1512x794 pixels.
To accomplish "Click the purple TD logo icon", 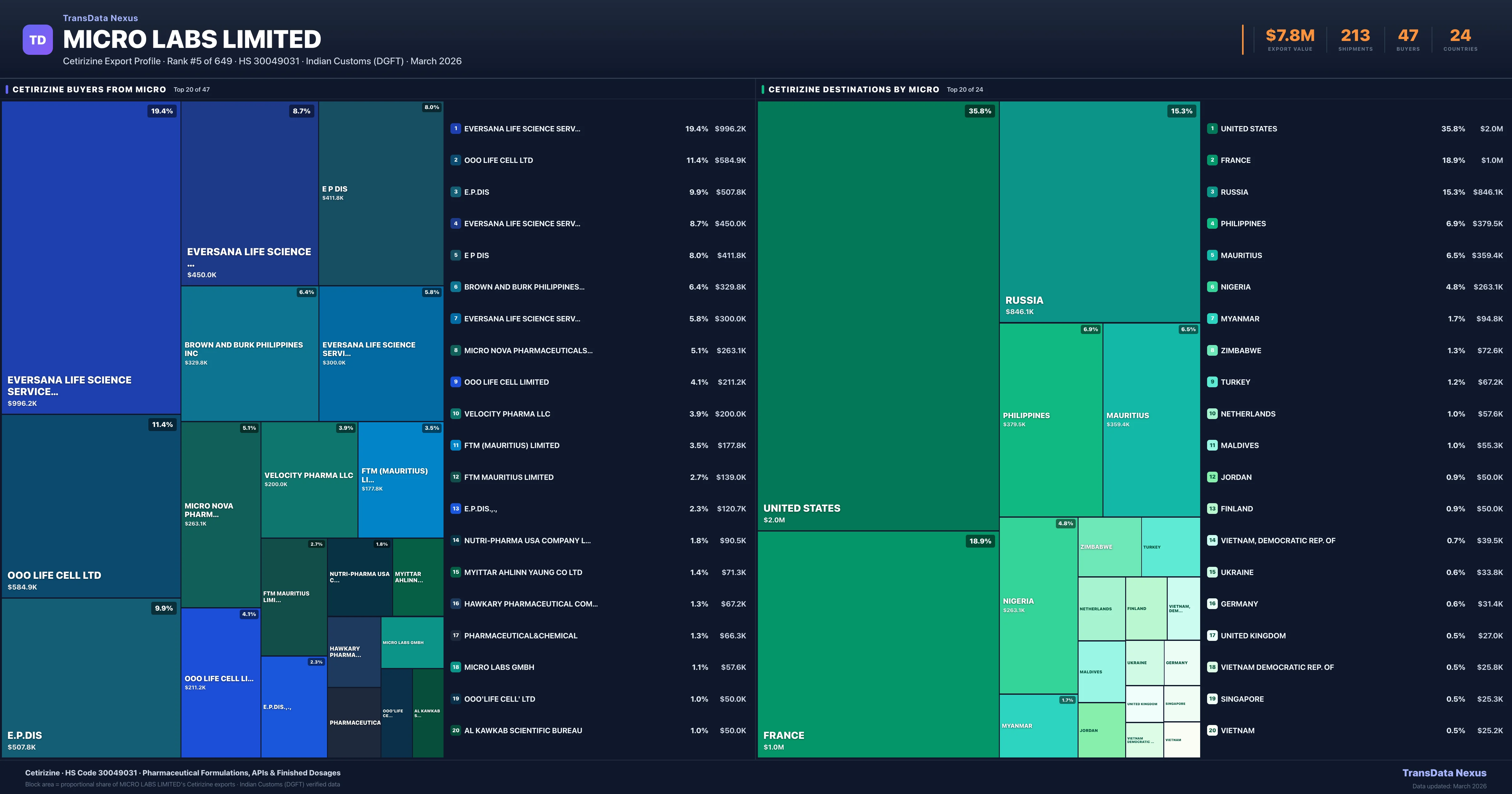I will click(x=37, y=40).
